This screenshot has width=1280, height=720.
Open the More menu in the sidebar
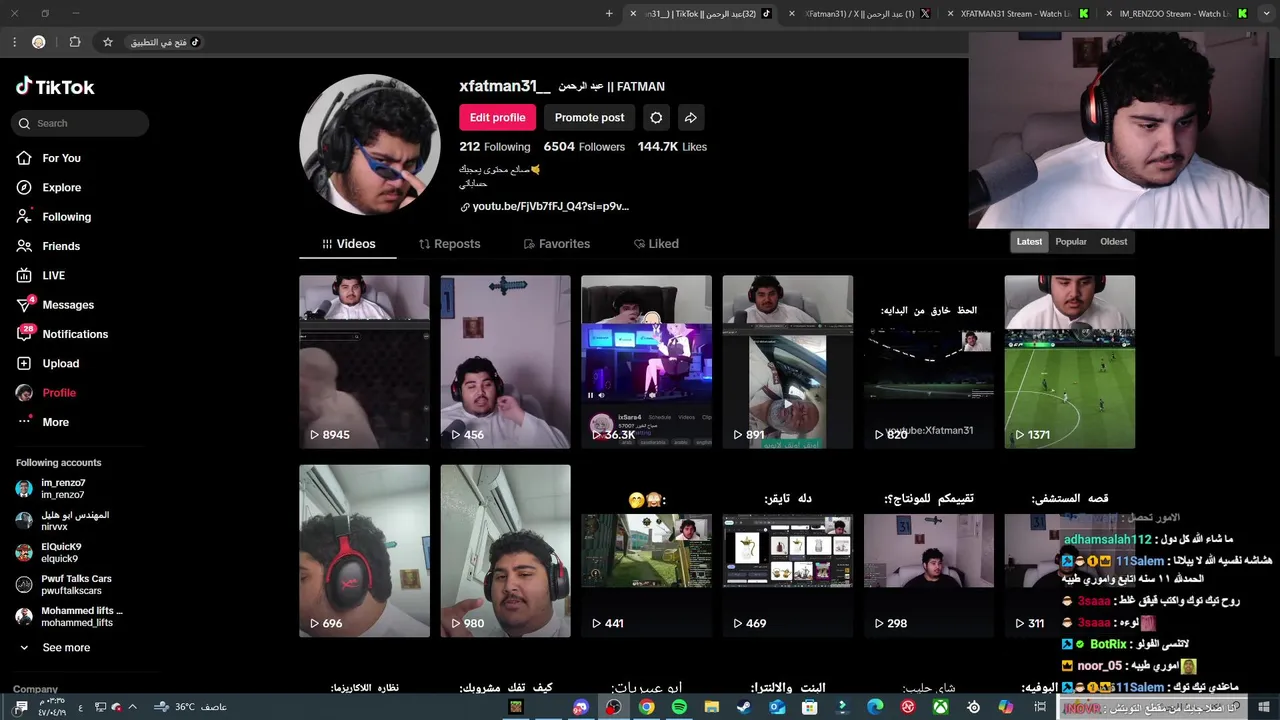point(55,422)
